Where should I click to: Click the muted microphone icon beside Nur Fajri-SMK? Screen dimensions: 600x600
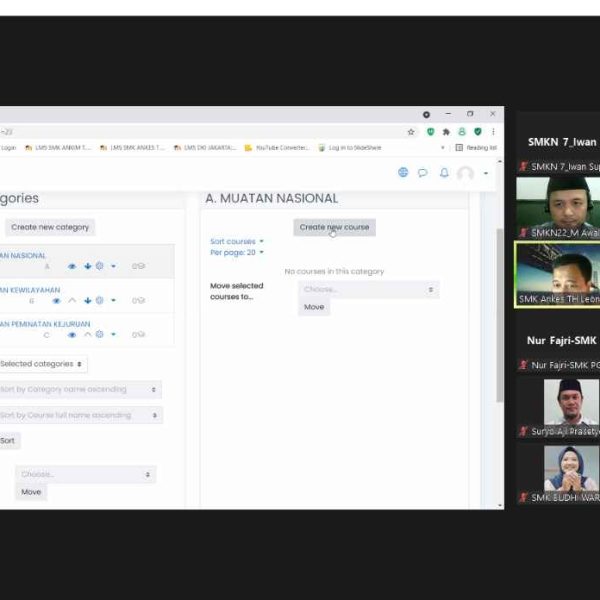coord(523,365)
